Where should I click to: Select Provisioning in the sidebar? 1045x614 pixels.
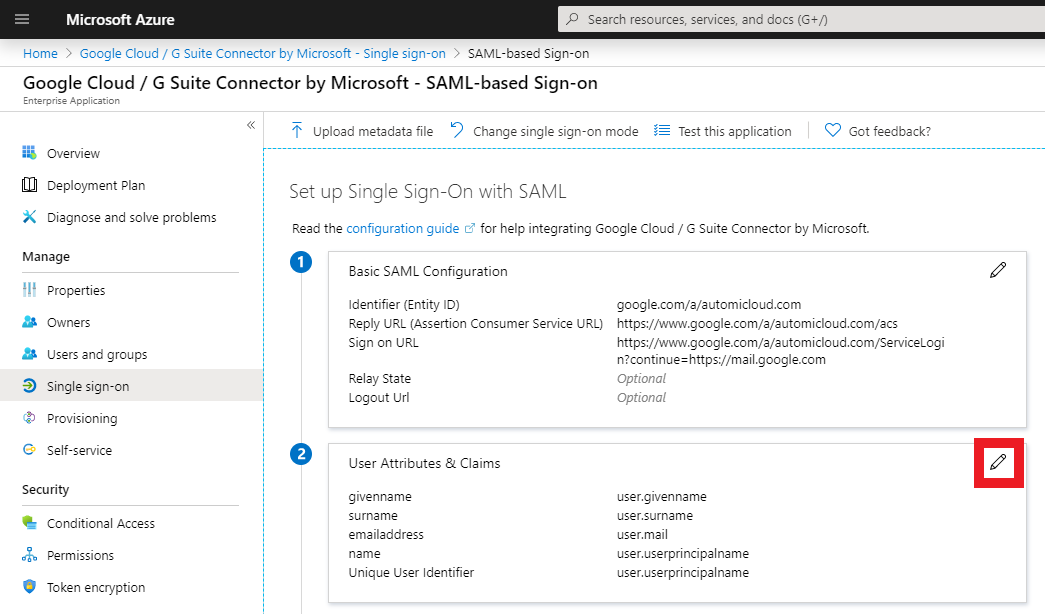click(x=82, y=418)
